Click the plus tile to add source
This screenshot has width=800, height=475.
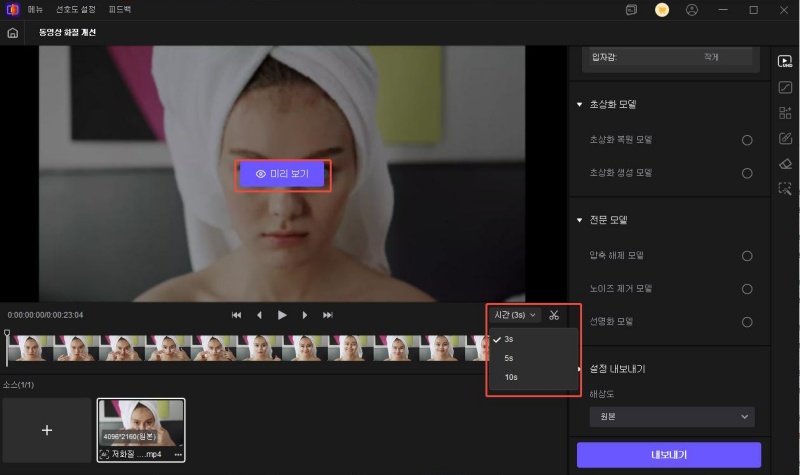47,430
